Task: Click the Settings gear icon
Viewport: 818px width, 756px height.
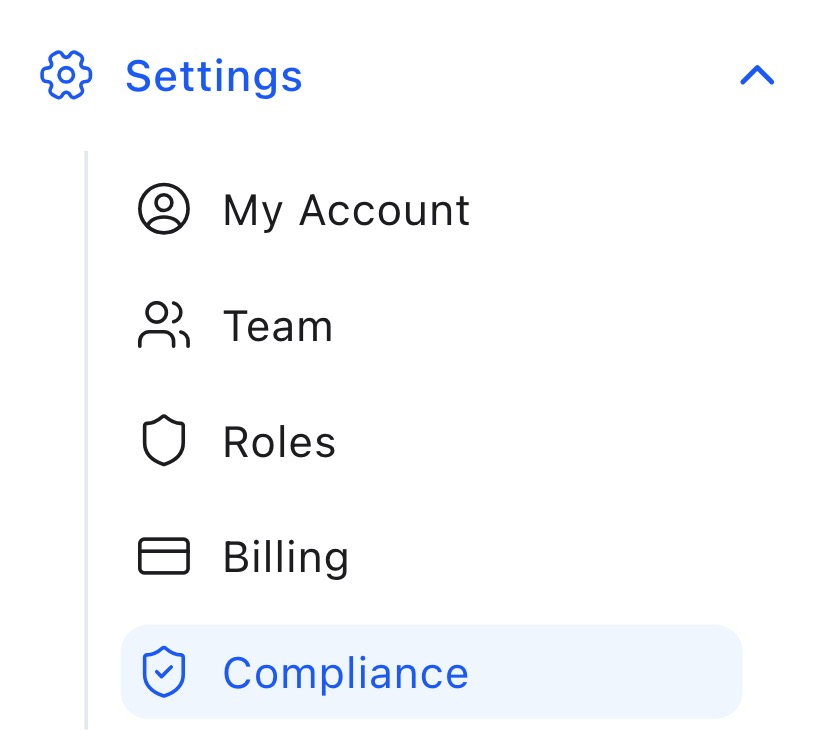Action: [x=65, y=76]
